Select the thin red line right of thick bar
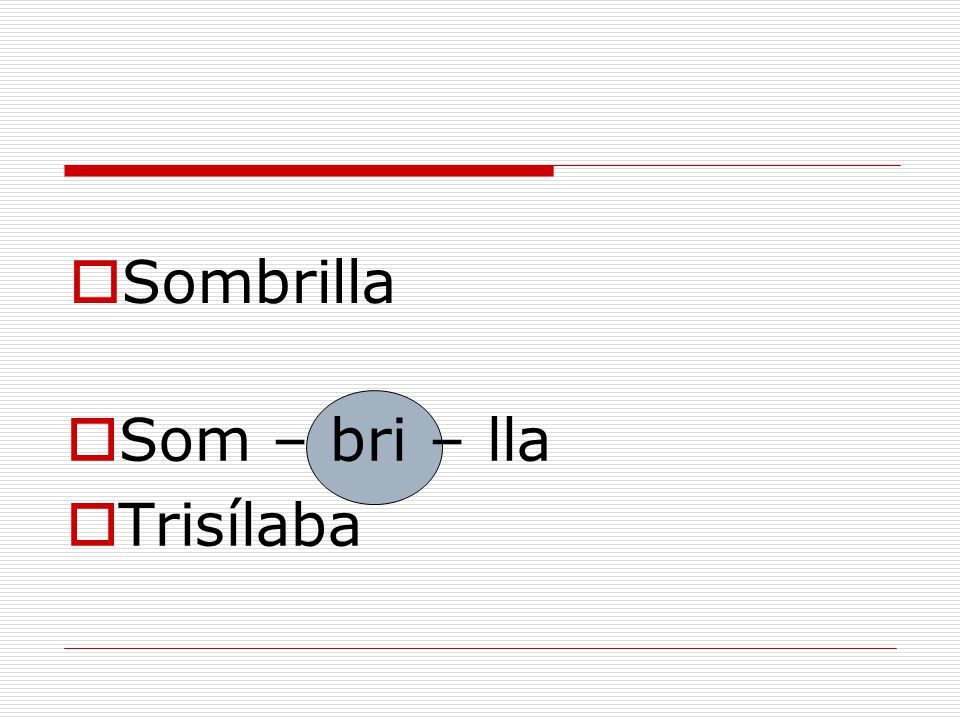The height and width of the screenshot is (720, 960). 727,165
